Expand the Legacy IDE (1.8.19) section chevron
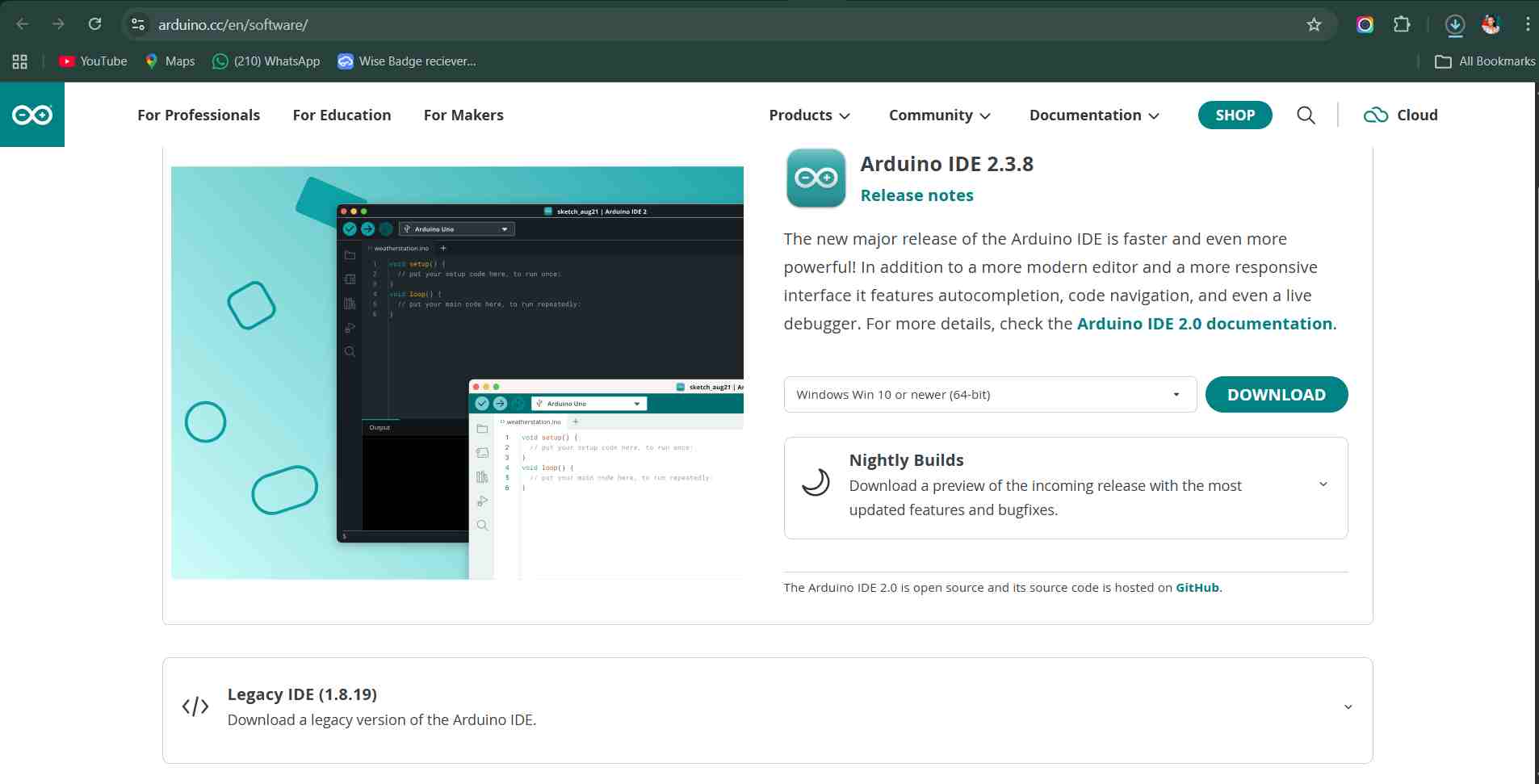The width and height of the screenshot is (1539, 784). click(1348, 707)
